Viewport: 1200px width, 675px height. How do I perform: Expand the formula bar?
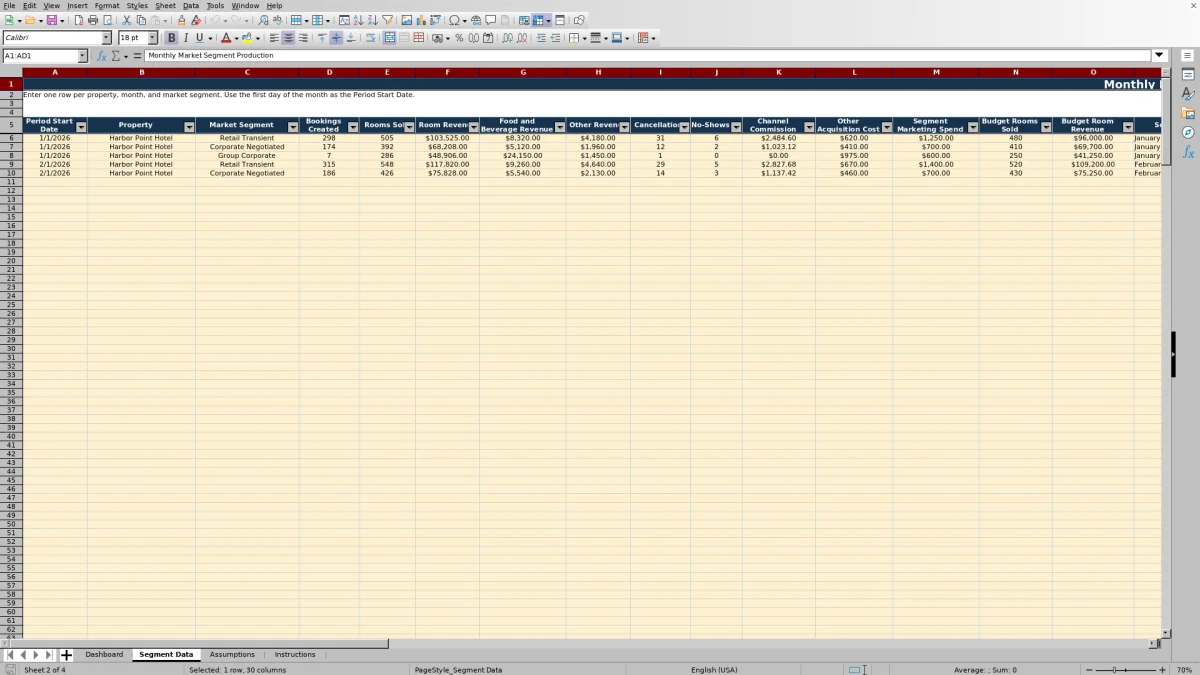click(1160, 56)
